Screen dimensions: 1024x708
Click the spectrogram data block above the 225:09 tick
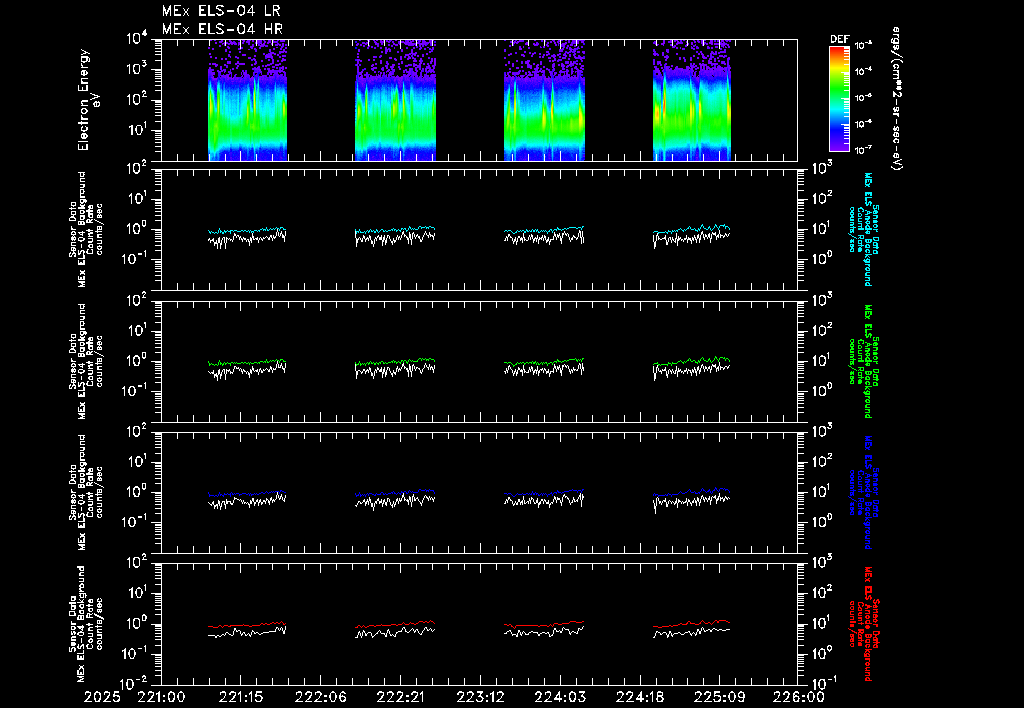pos(692,100)
